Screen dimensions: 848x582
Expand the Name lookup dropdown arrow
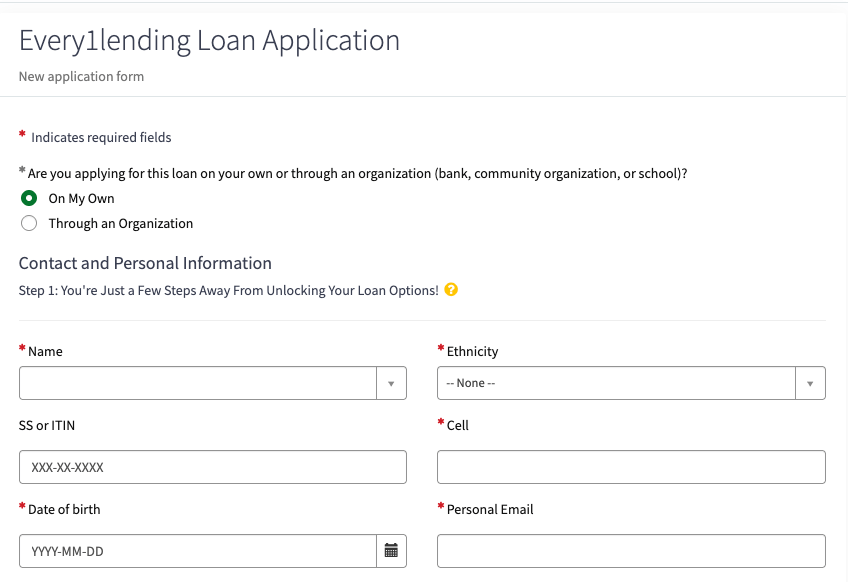coord(391,383)
